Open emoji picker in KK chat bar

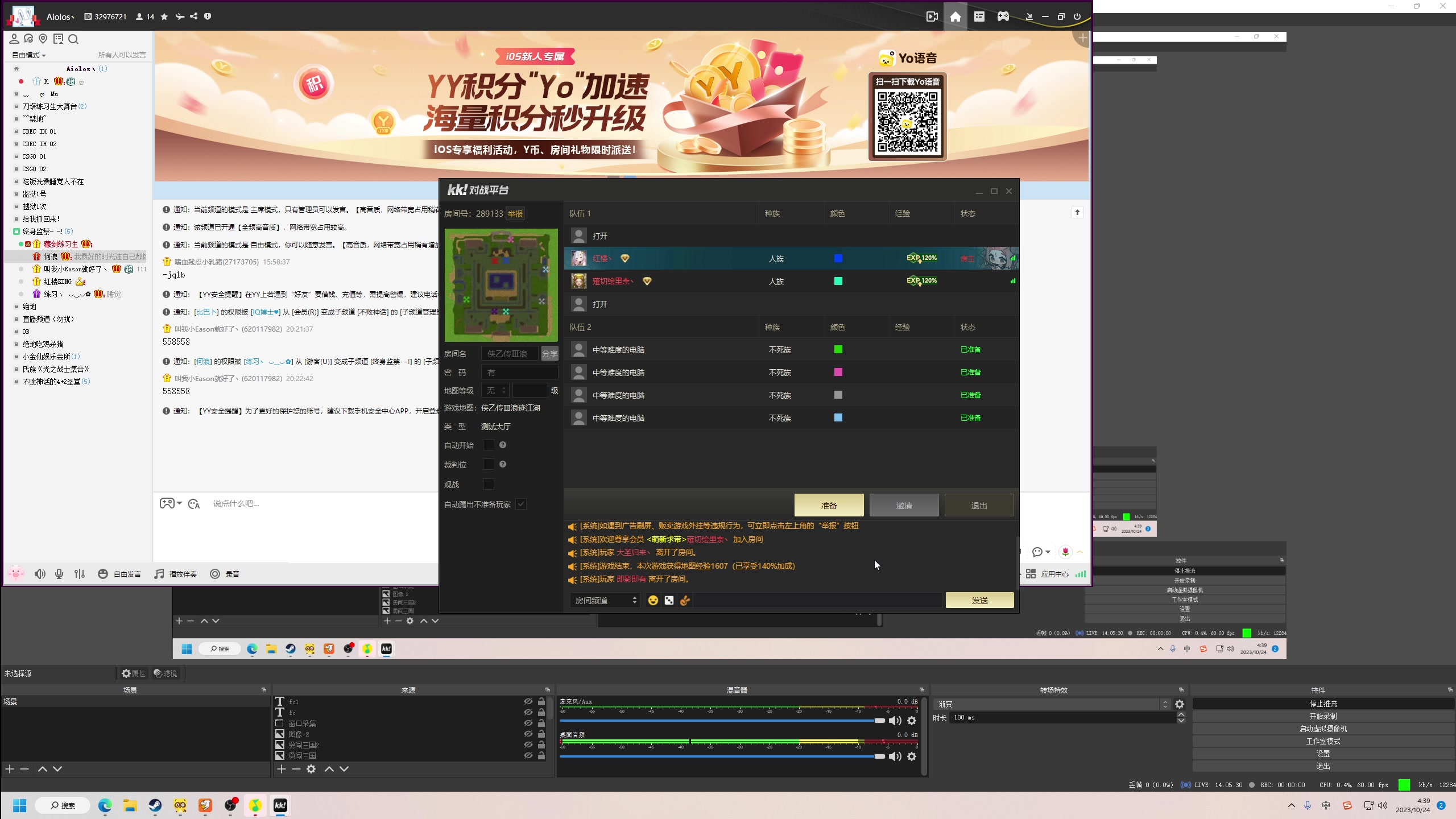coord(653,601)
